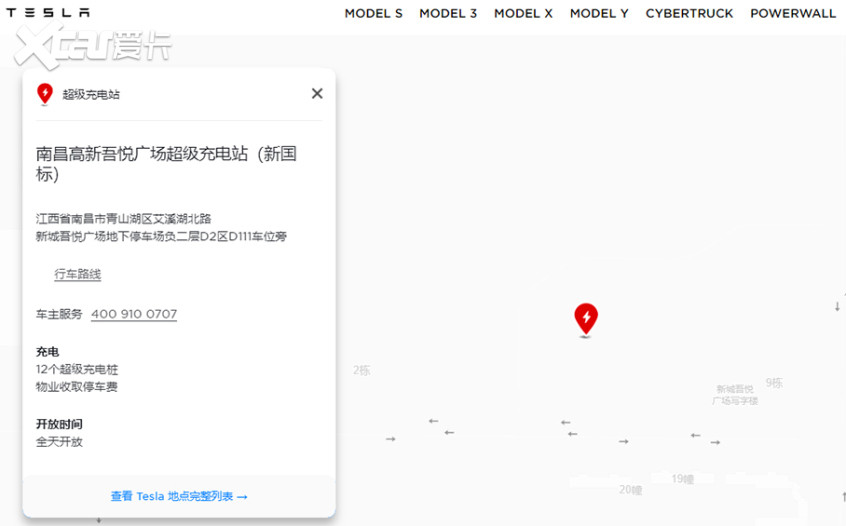Click the 车主服务 label

[59, 314]
